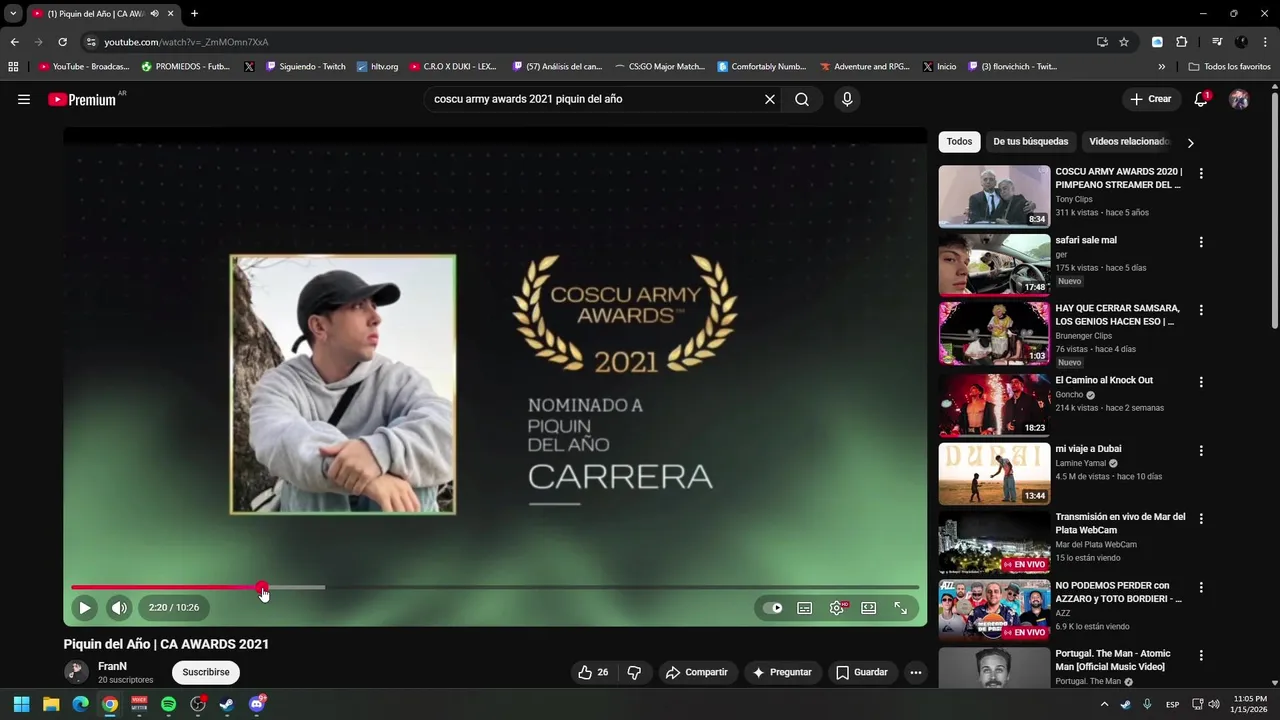Open Portugal. The Man Atomic Man title
The image size is (1280, 720).
(x=1113, y=660)
